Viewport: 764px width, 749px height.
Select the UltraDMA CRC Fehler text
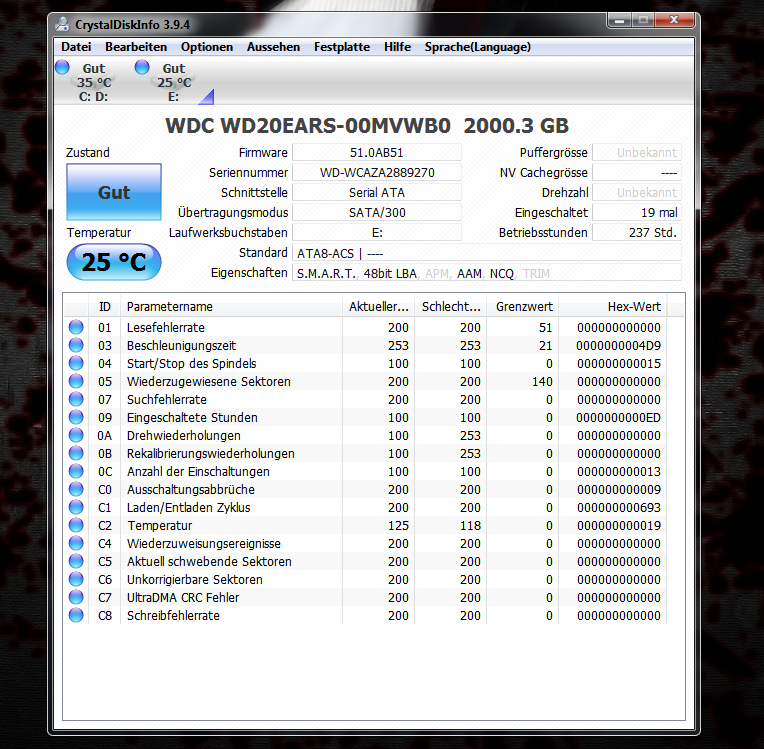coord(183,597)
